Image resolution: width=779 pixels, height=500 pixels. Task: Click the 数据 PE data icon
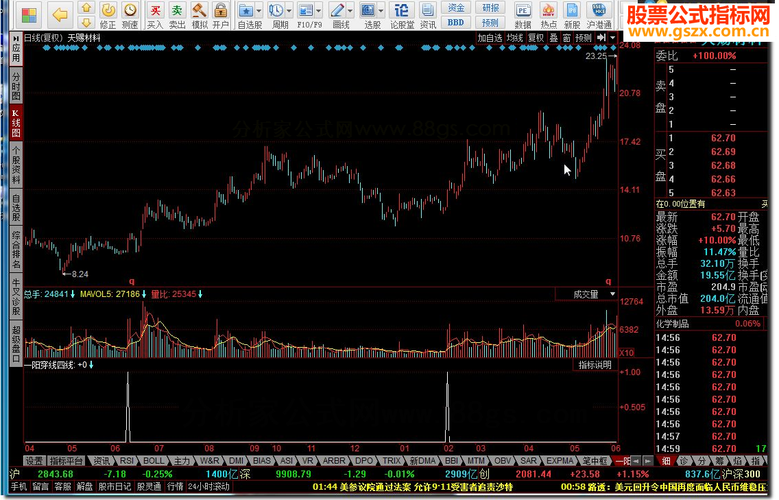(x=523, y=15)
